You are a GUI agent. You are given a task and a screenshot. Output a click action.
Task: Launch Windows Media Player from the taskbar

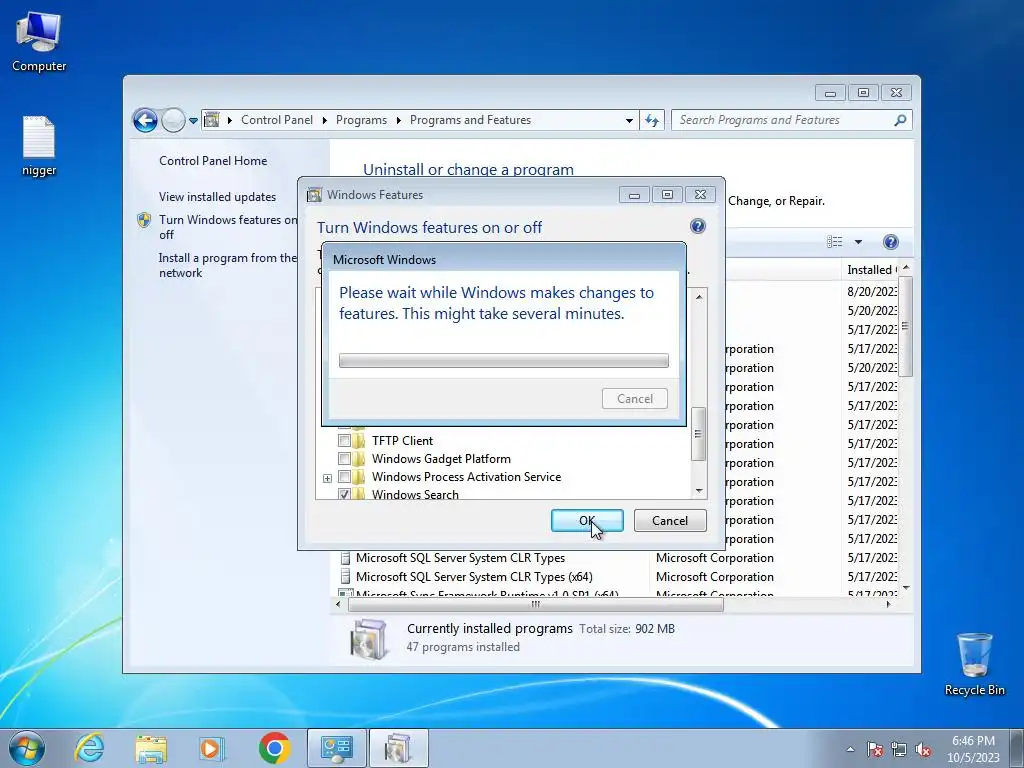[211, 748]
